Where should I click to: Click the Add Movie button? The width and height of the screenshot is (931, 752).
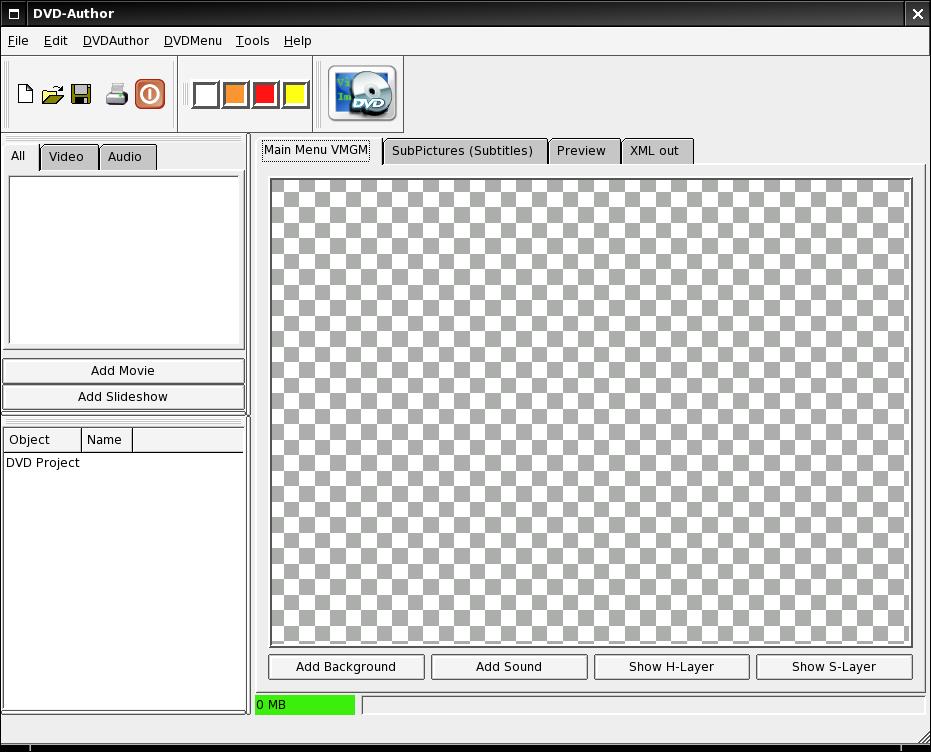[x=123, y=371]
